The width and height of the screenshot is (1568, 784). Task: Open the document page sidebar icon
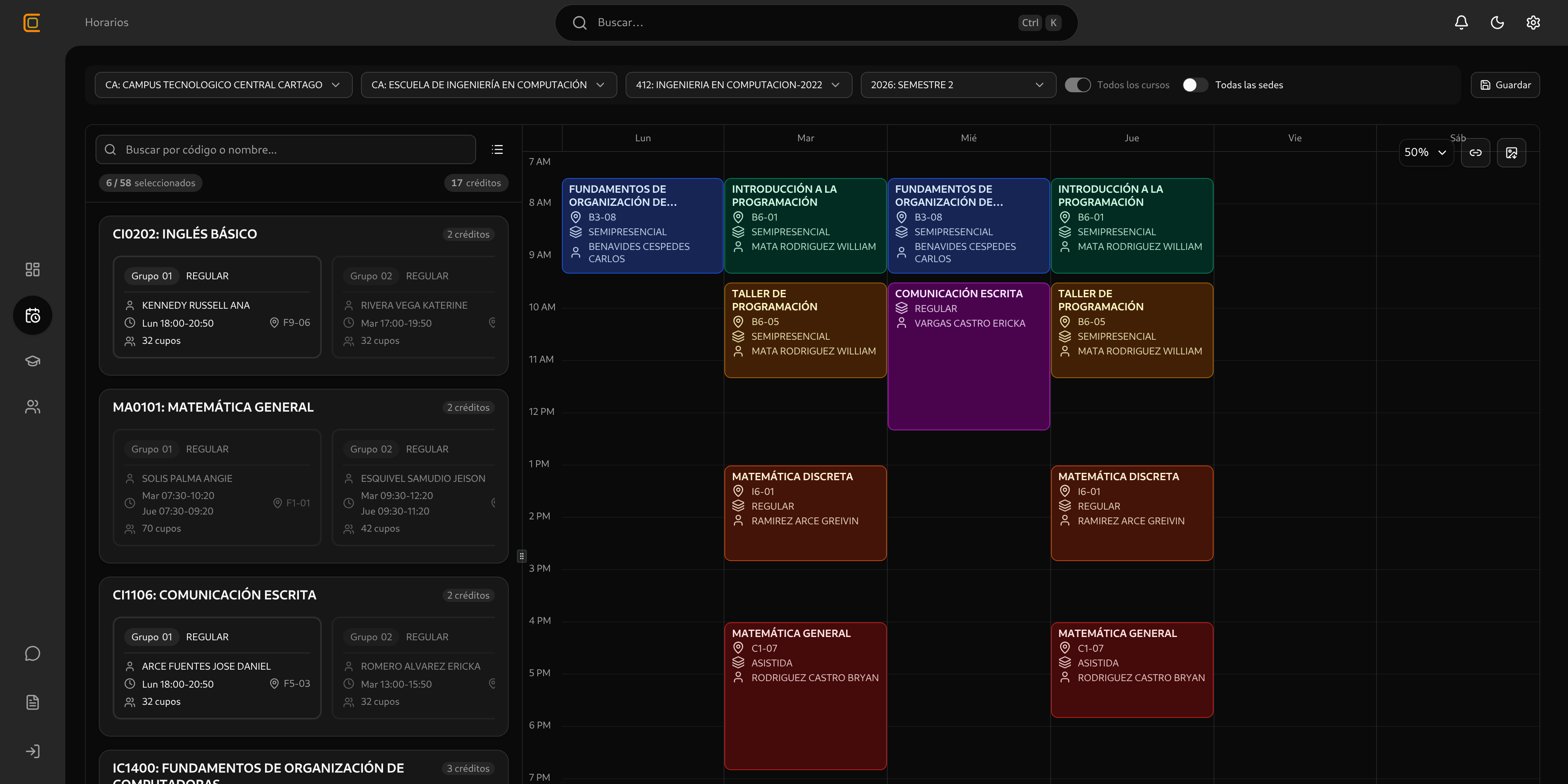point(32,702)
